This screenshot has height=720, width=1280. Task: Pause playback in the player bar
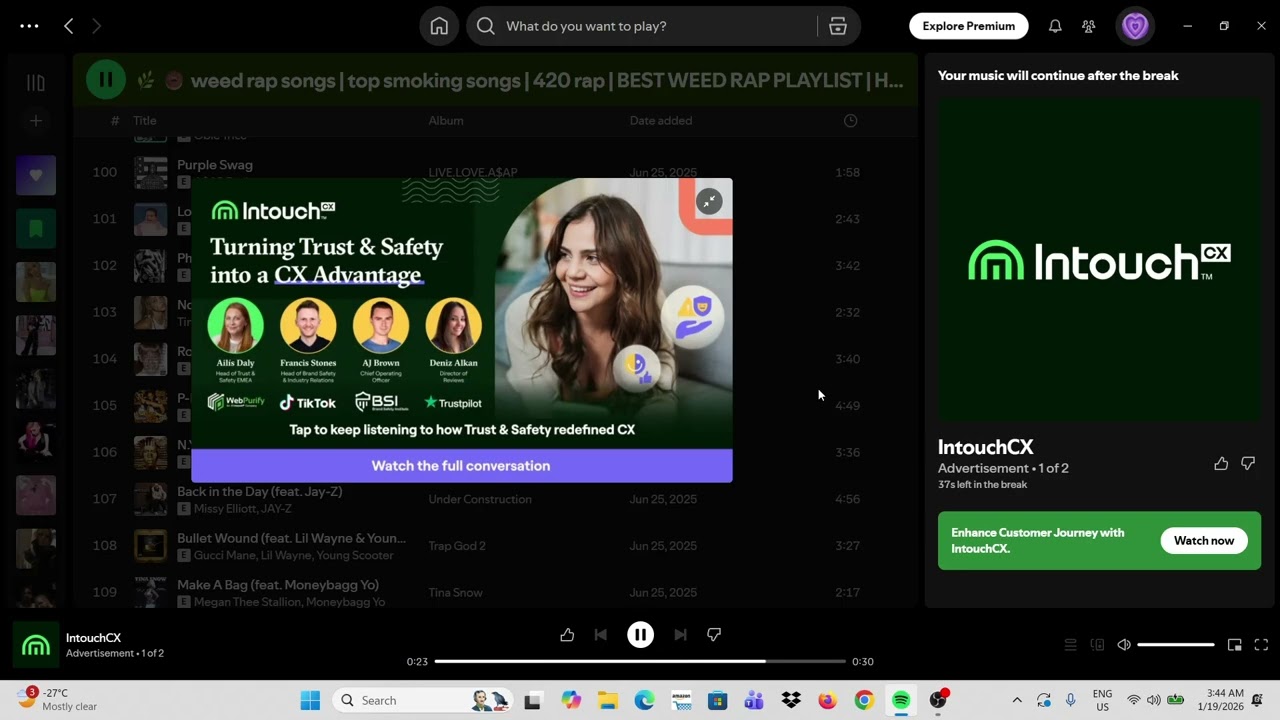pos(640,635)
